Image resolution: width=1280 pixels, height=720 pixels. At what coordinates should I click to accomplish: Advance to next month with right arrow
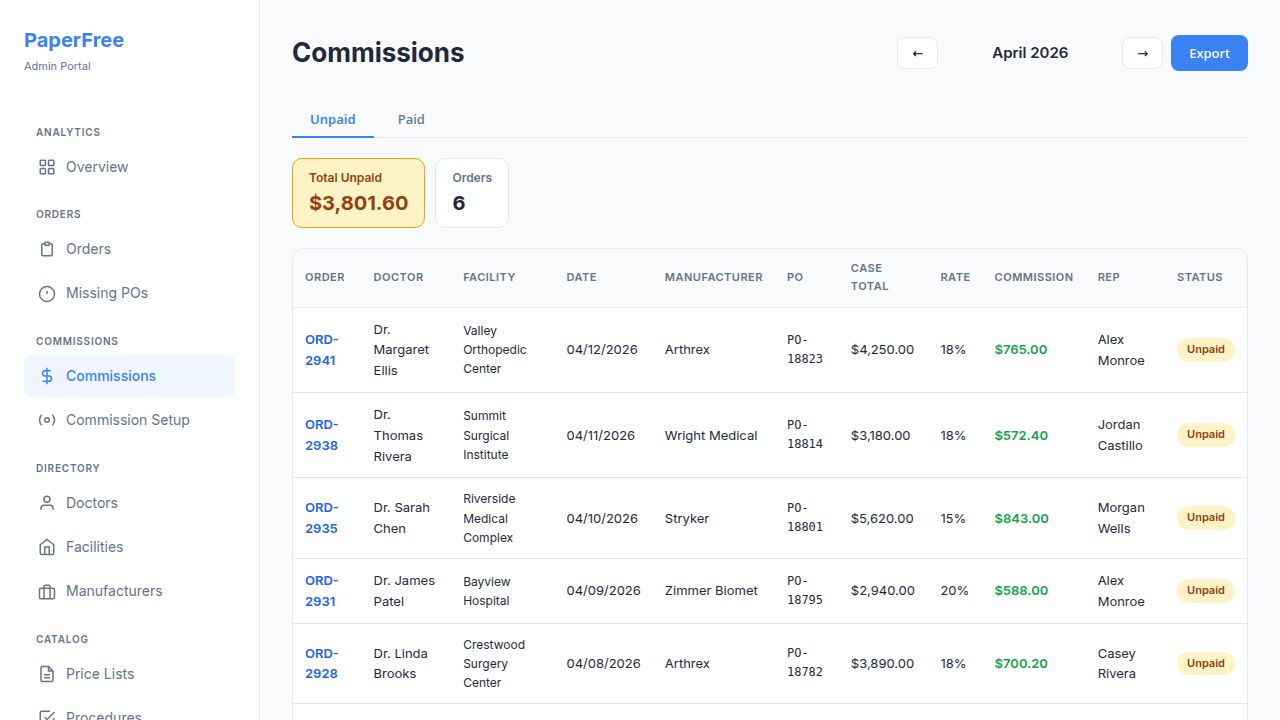coord(1142,53)
